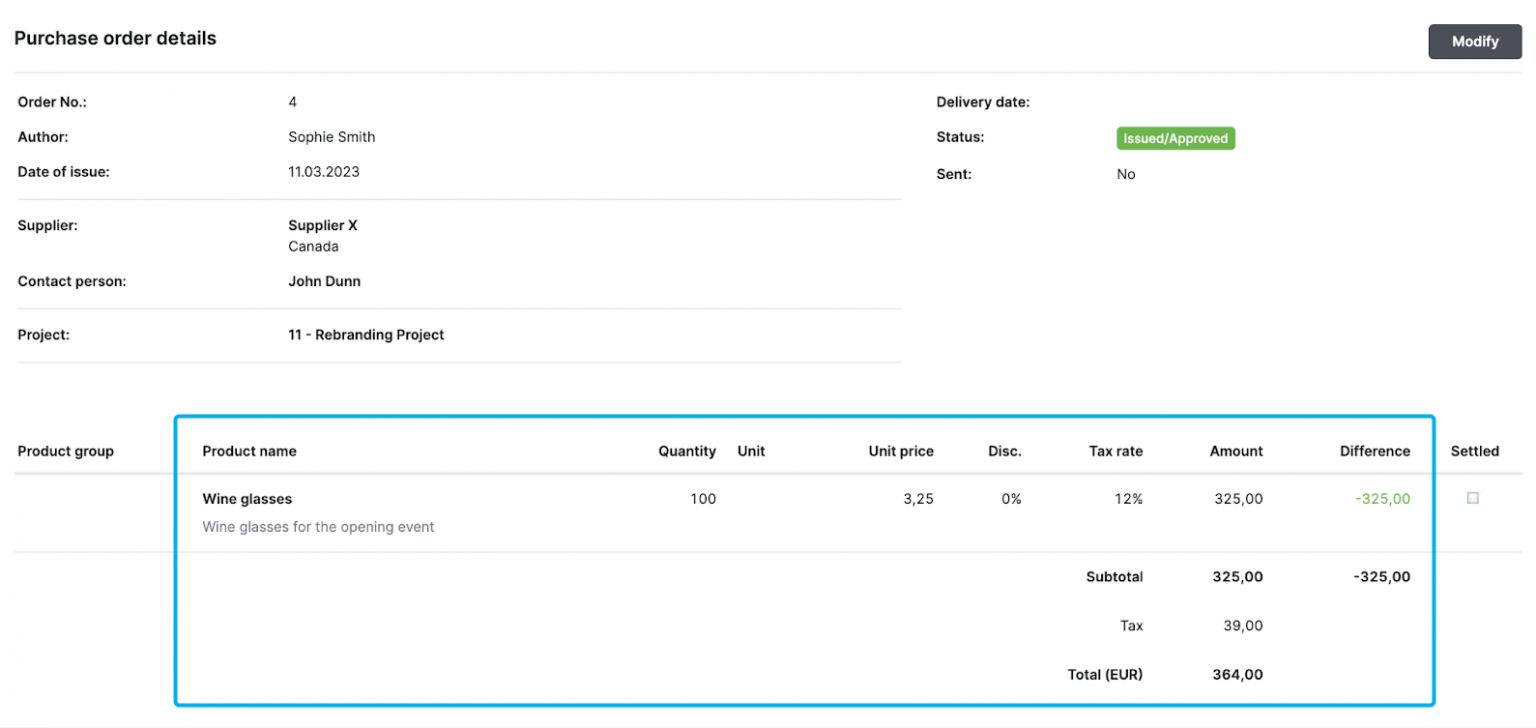Tick the Settled checkbox for Wine glasses
The height and width of the screenshot is (728, 1536).
click(1472, 498)
